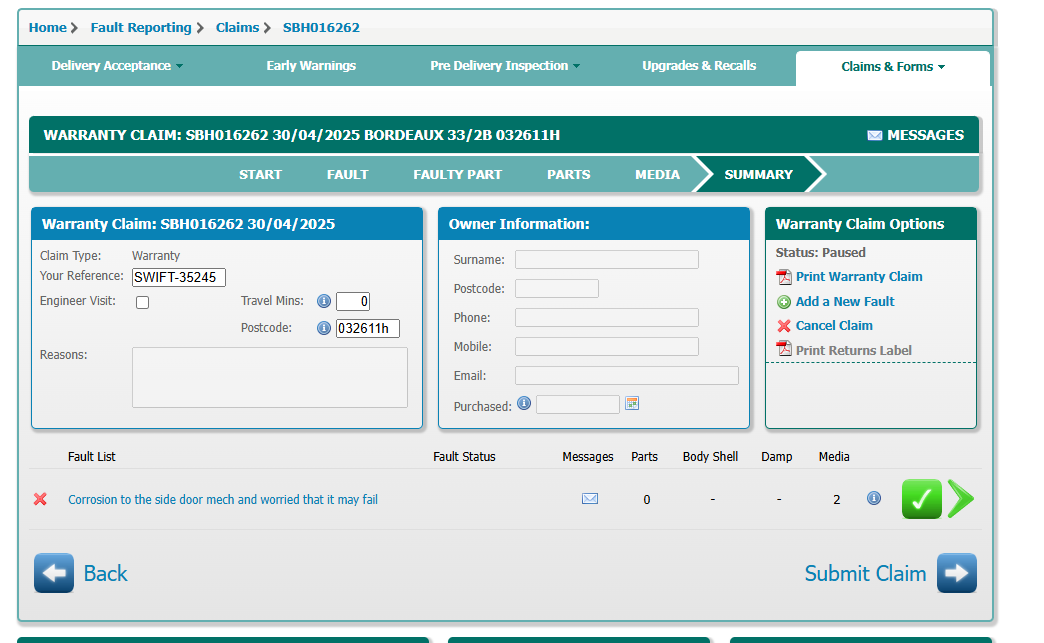Click the info icon in fault row
Screen dimensions: 1044x643
click(x=874, y=498)
